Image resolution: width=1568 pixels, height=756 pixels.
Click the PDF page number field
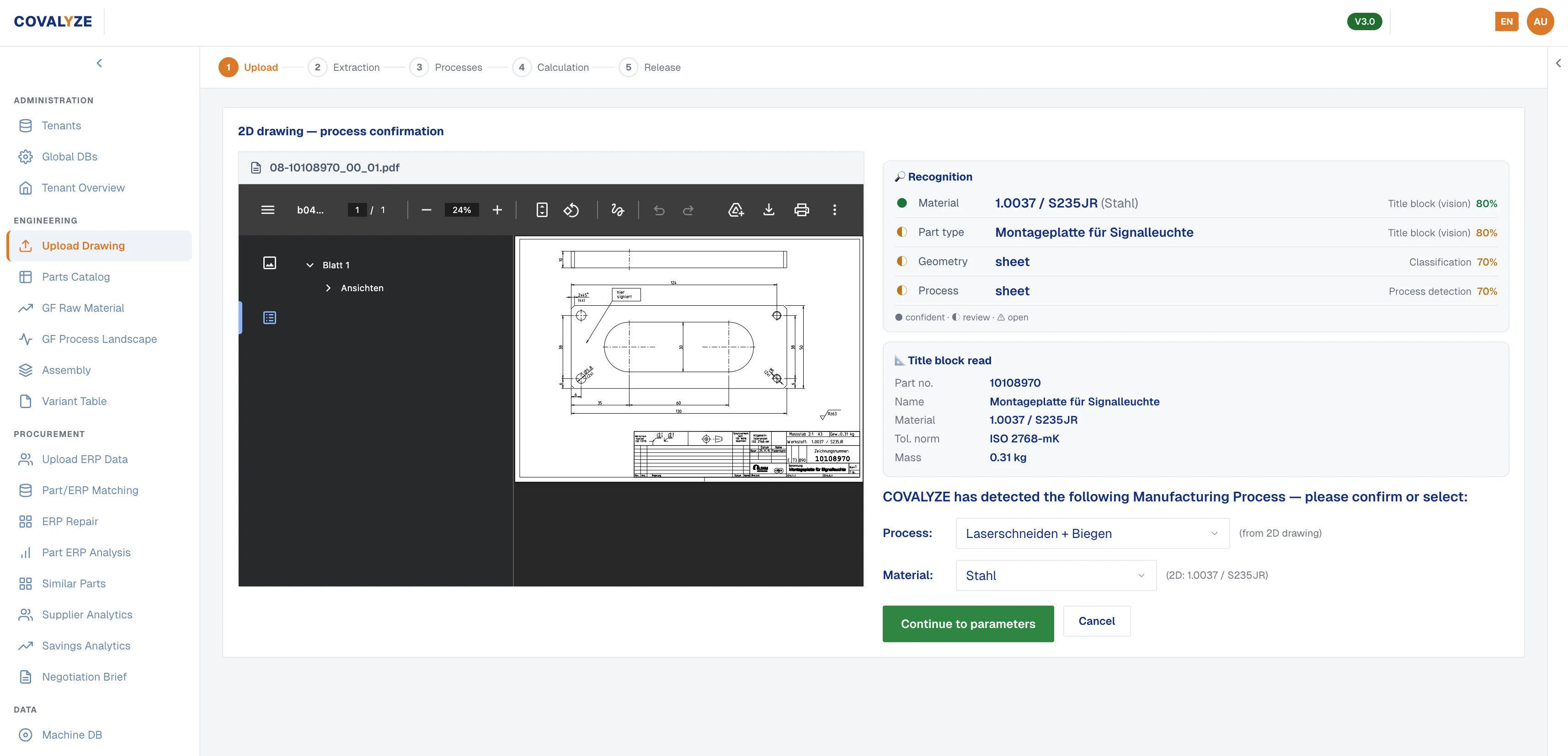[357, 210]
